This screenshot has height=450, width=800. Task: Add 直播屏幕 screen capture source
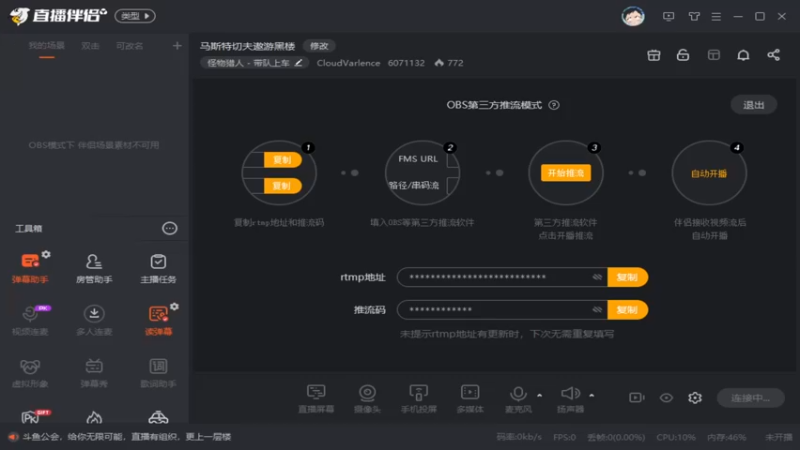pos(316,398)
